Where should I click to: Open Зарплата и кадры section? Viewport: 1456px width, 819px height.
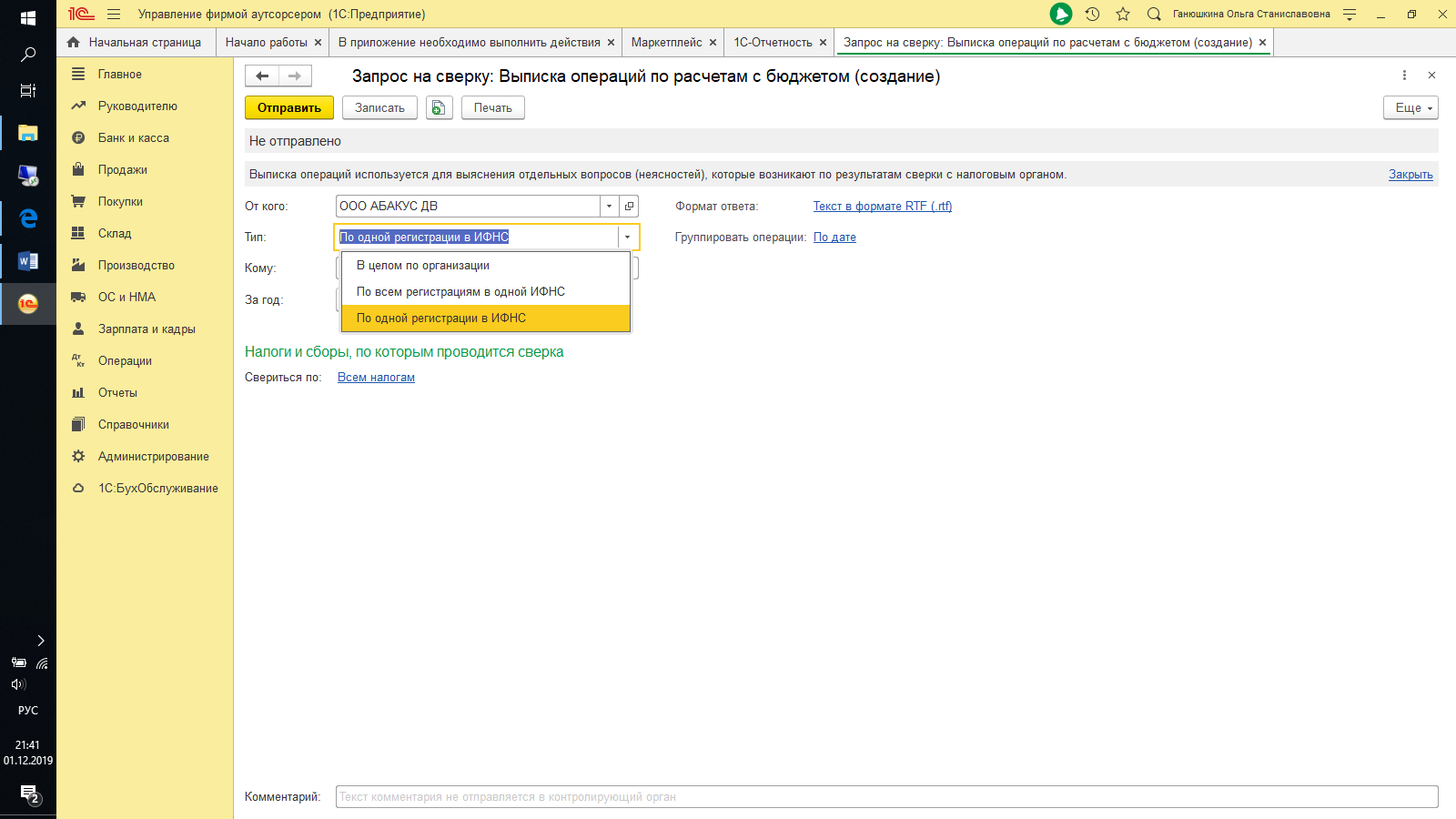click(147, 329)
